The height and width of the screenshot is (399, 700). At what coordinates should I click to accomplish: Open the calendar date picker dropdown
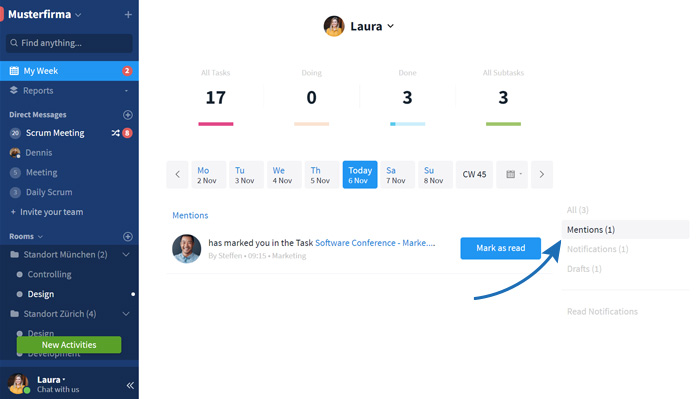(x=512, y=175)
